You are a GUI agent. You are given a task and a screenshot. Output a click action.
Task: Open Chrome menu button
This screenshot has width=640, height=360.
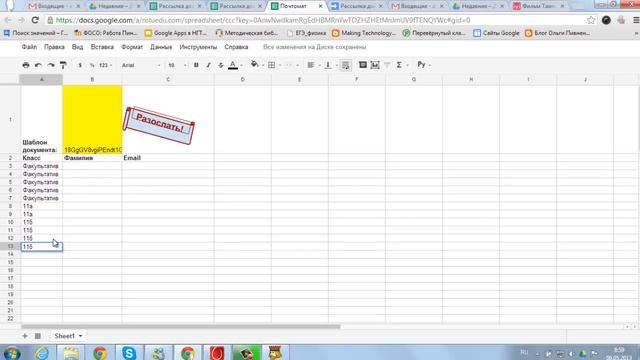[x=636, y=20]
